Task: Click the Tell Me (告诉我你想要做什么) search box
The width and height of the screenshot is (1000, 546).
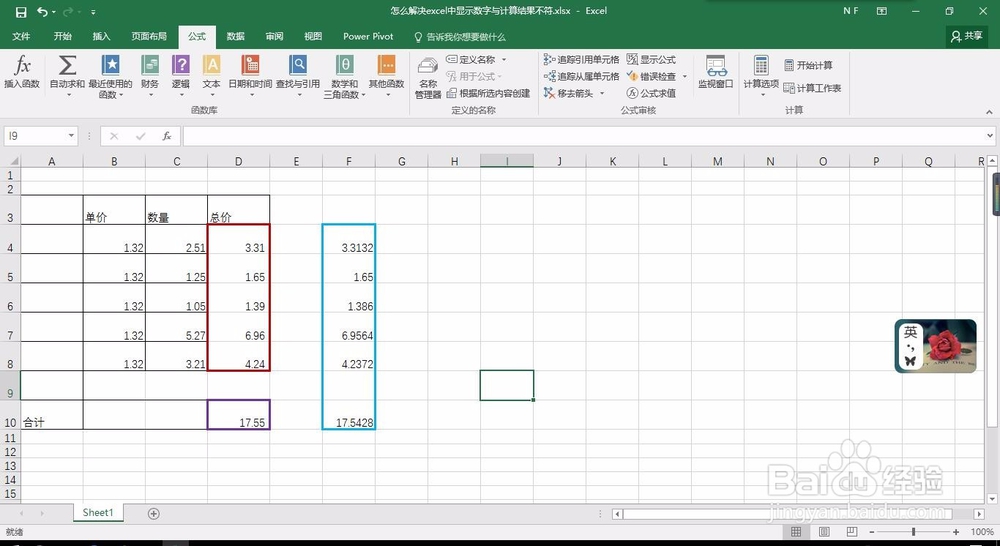Action: click(460, 37)
